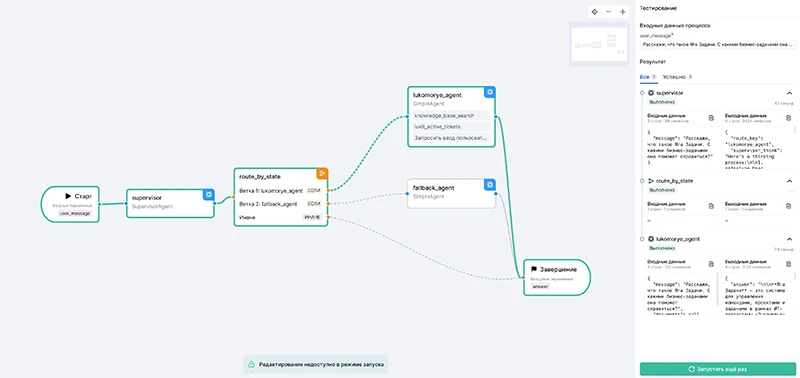
Task: Click Запустить ещё раз button
Action: tap(718, 369)
